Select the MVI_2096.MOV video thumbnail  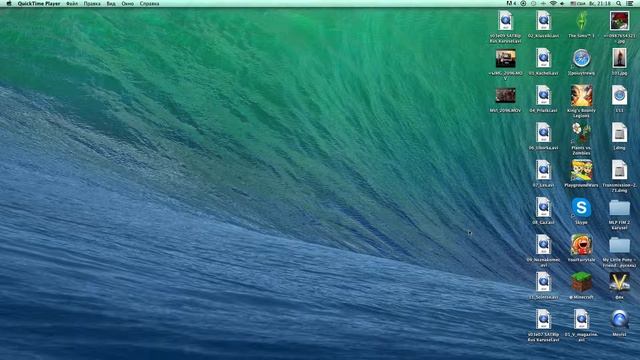[x=505, y=96]
